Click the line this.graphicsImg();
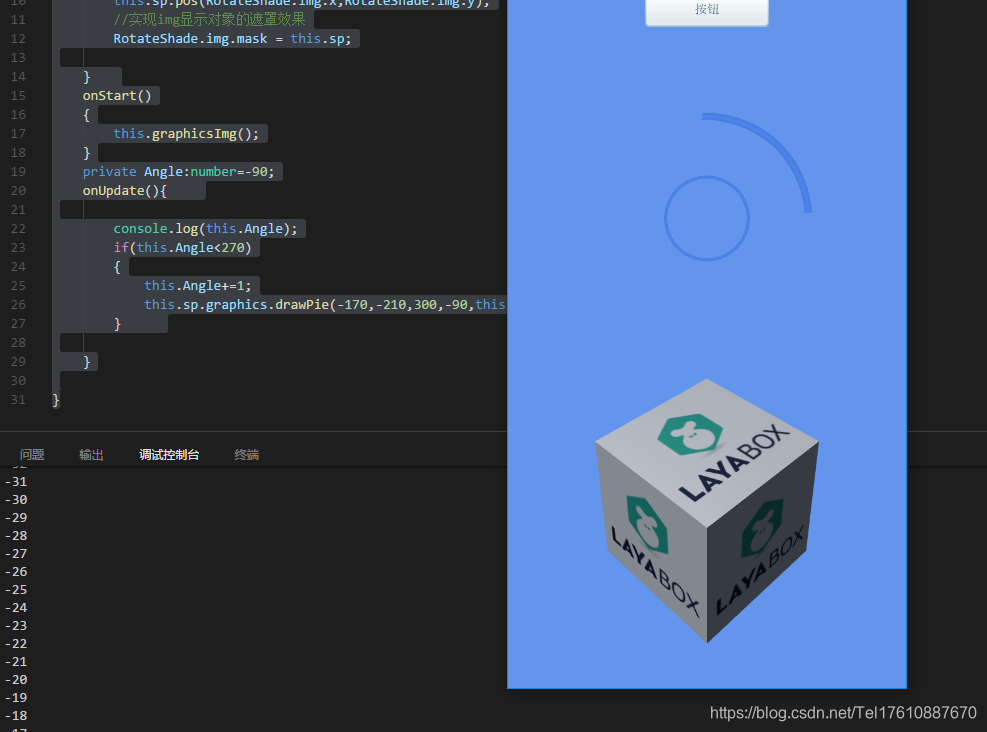The height and width of the screenshot is (732, 987). click(x=186, y=133)
